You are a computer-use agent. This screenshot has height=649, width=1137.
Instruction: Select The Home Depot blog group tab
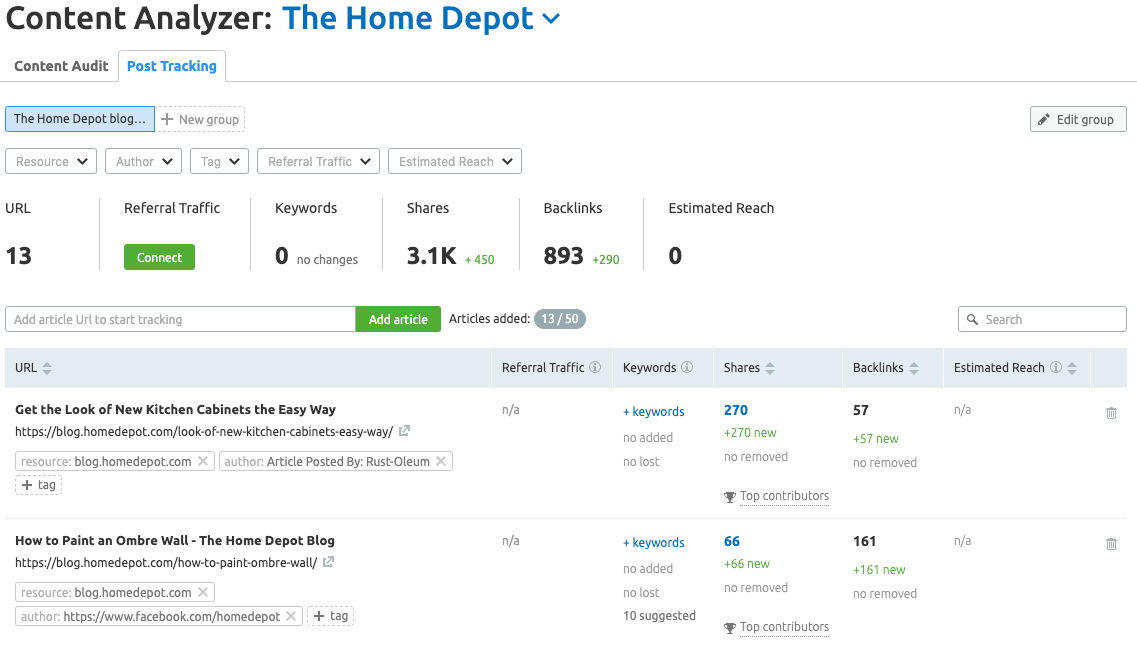click(x=80, y=119)
